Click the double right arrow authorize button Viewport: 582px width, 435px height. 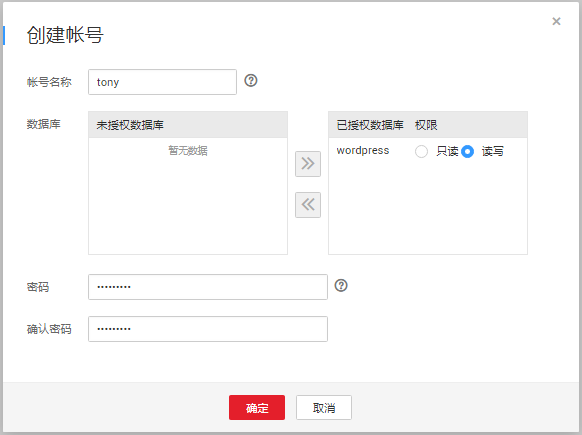308,164
